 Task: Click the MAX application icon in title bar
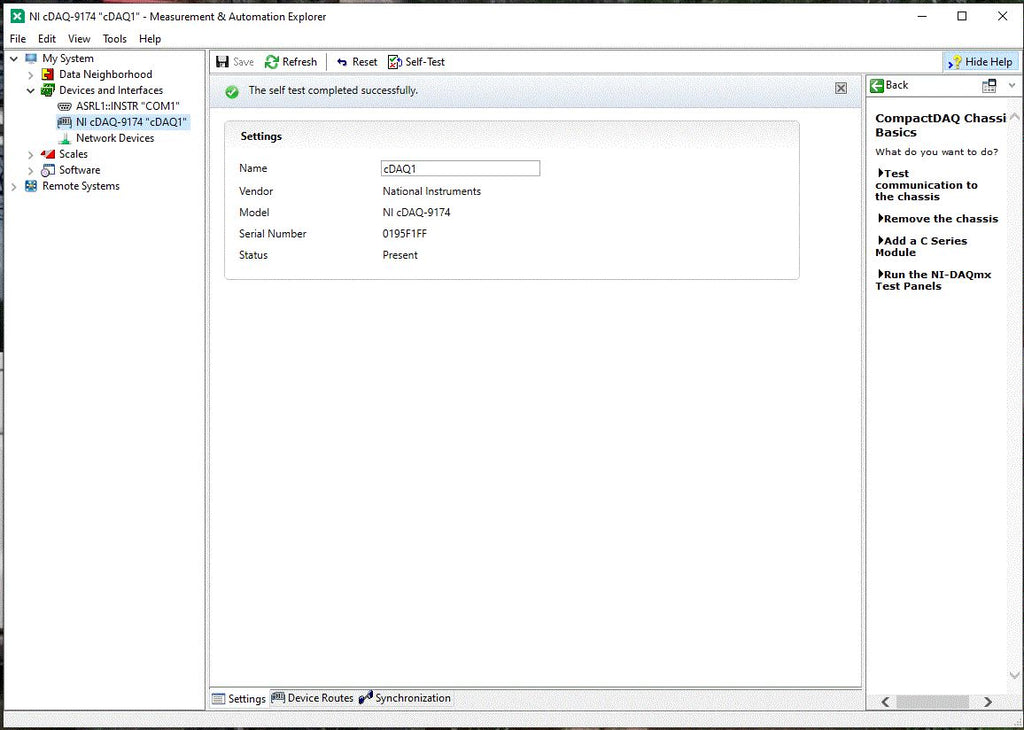coord(18,16)
